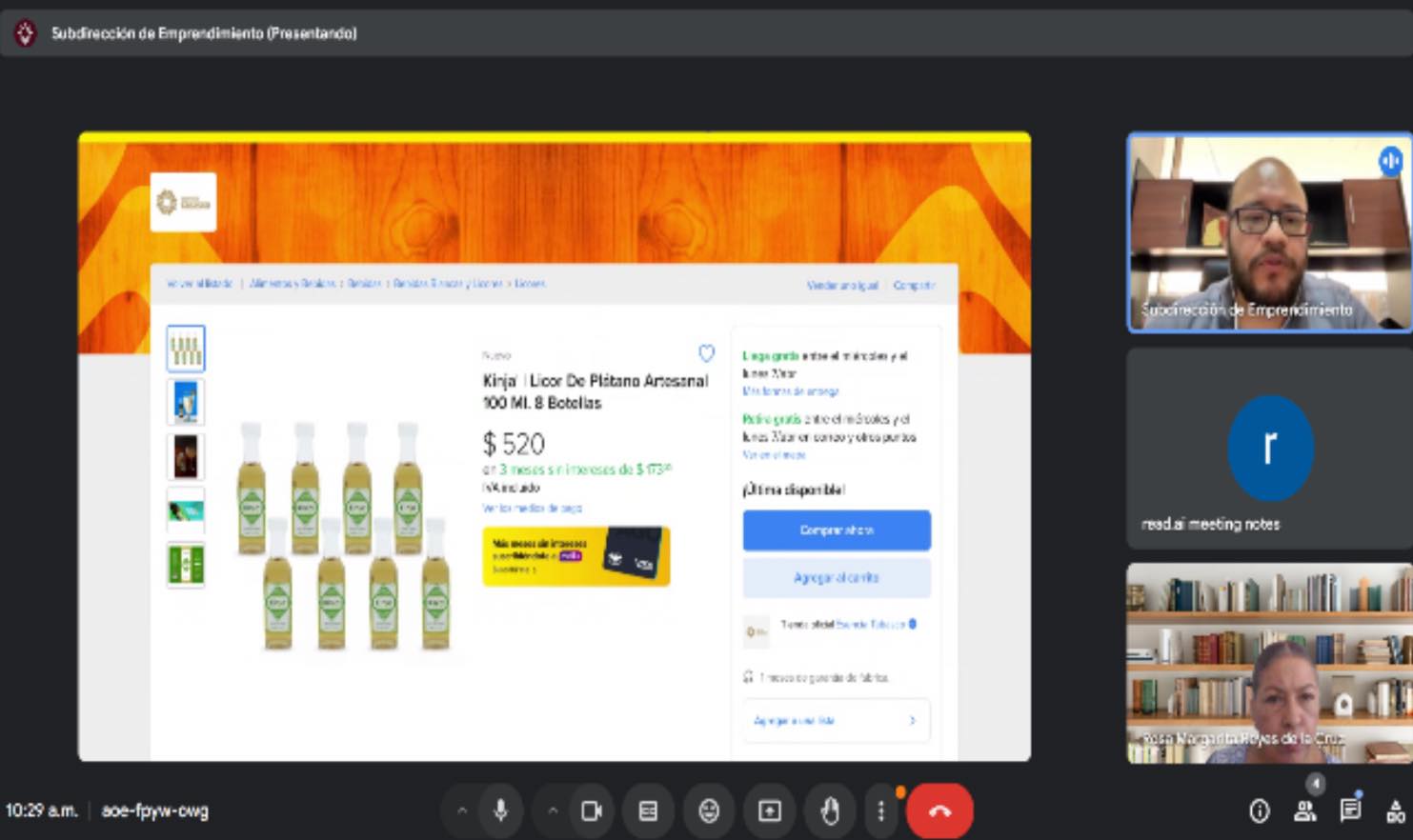Screen dimensions: 1413x840
Task: Select the first product thumbnail with eight bottles
Action: [x=186, y=348]
